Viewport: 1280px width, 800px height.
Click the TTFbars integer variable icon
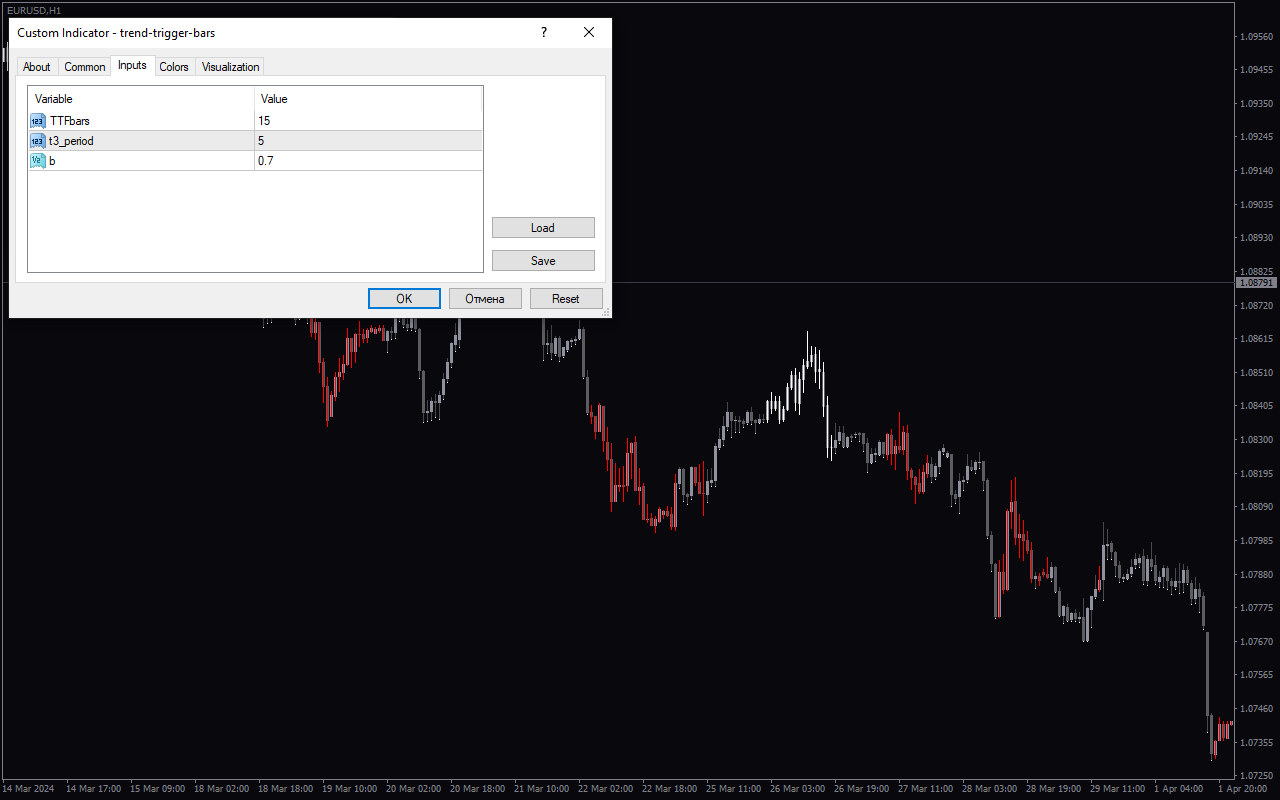(x=37, y=121)
